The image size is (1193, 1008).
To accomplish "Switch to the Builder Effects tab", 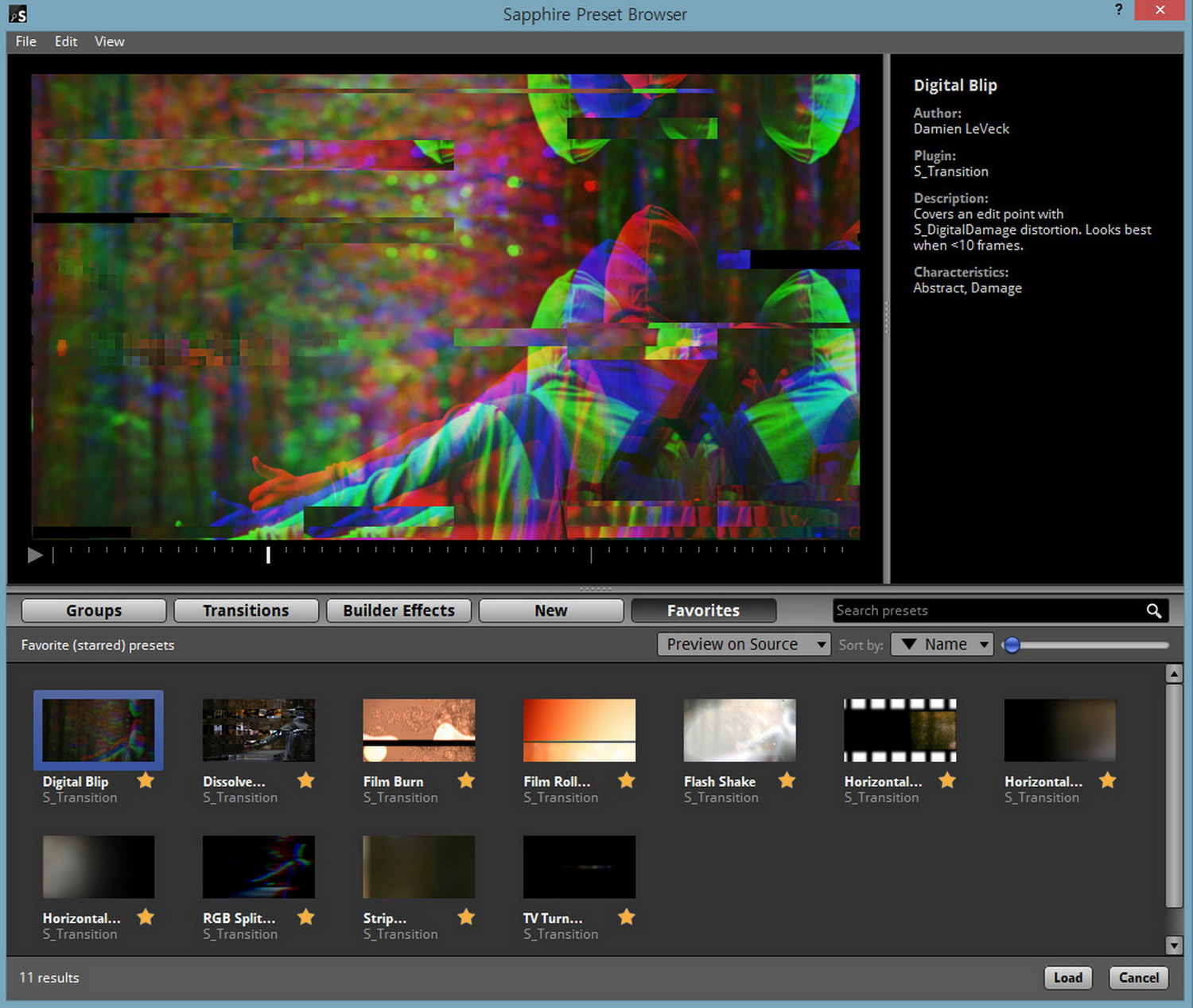I will [x=398, y=611].
